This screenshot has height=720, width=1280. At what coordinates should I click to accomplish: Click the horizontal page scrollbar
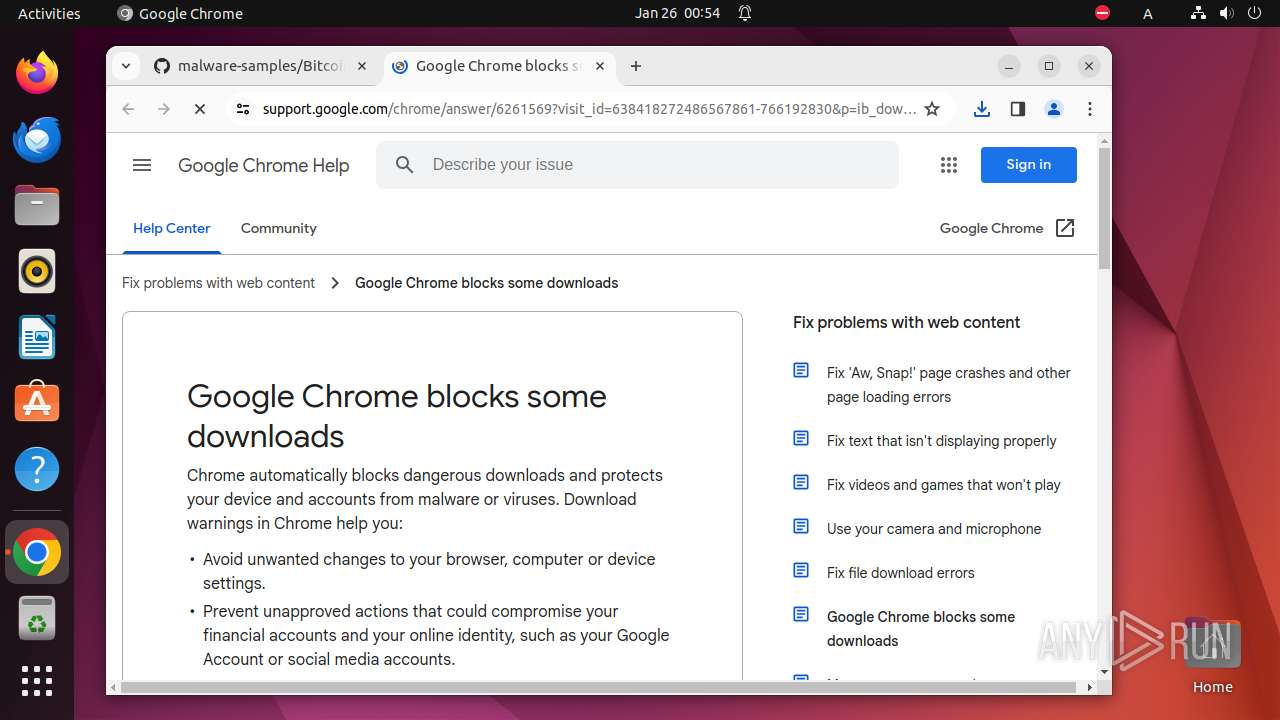pos(599,688)
